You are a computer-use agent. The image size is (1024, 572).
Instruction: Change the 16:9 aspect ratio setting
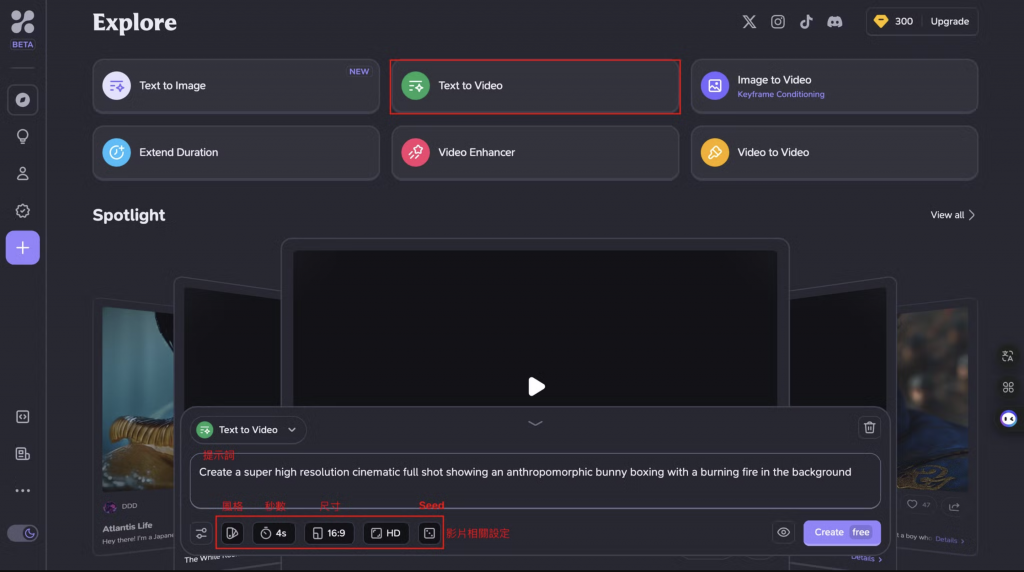(329, 533)
